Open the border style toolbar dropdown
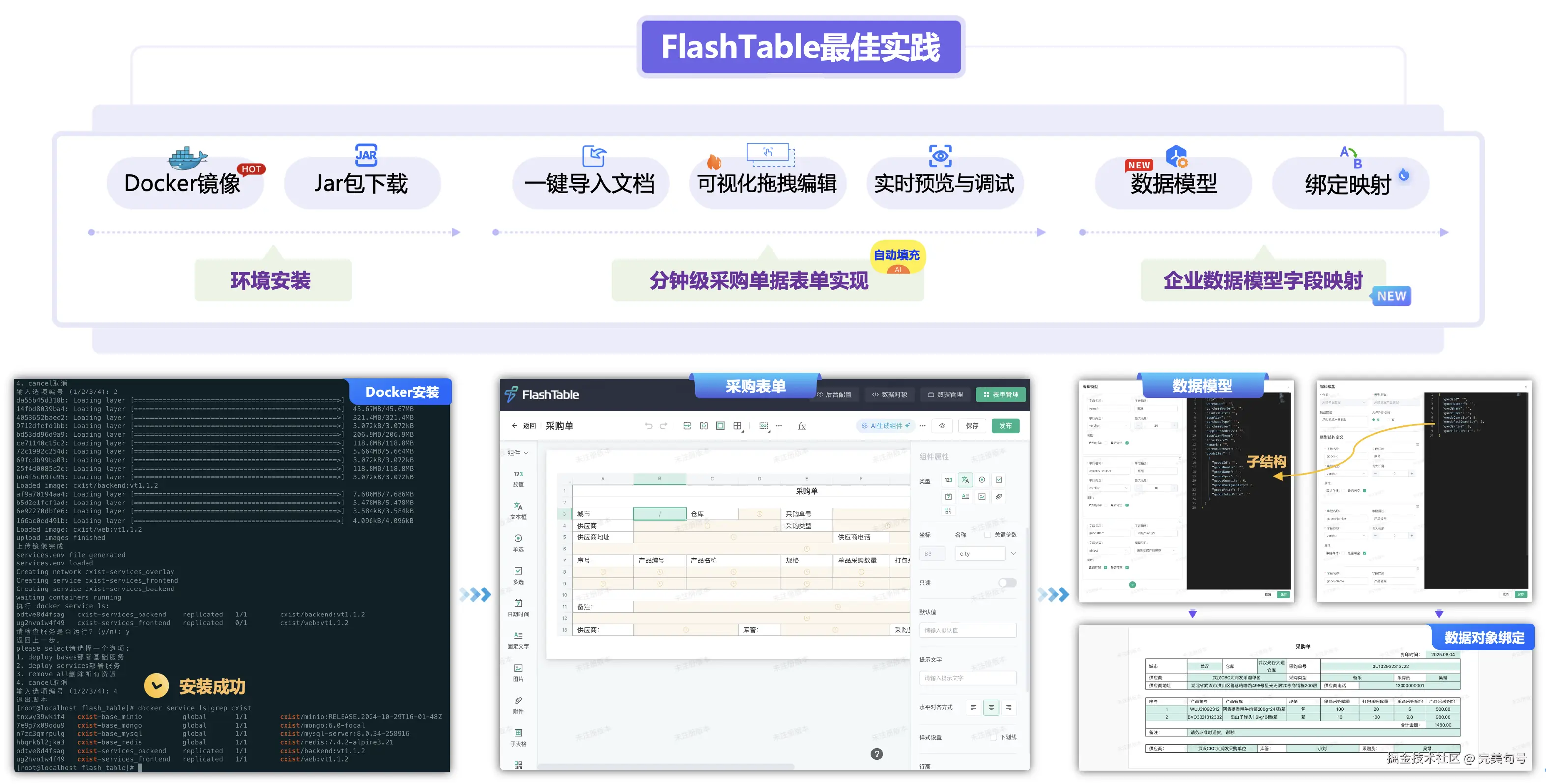This screenshot has height=784, width=1546. pyautogui.click(x=738, y=426)
